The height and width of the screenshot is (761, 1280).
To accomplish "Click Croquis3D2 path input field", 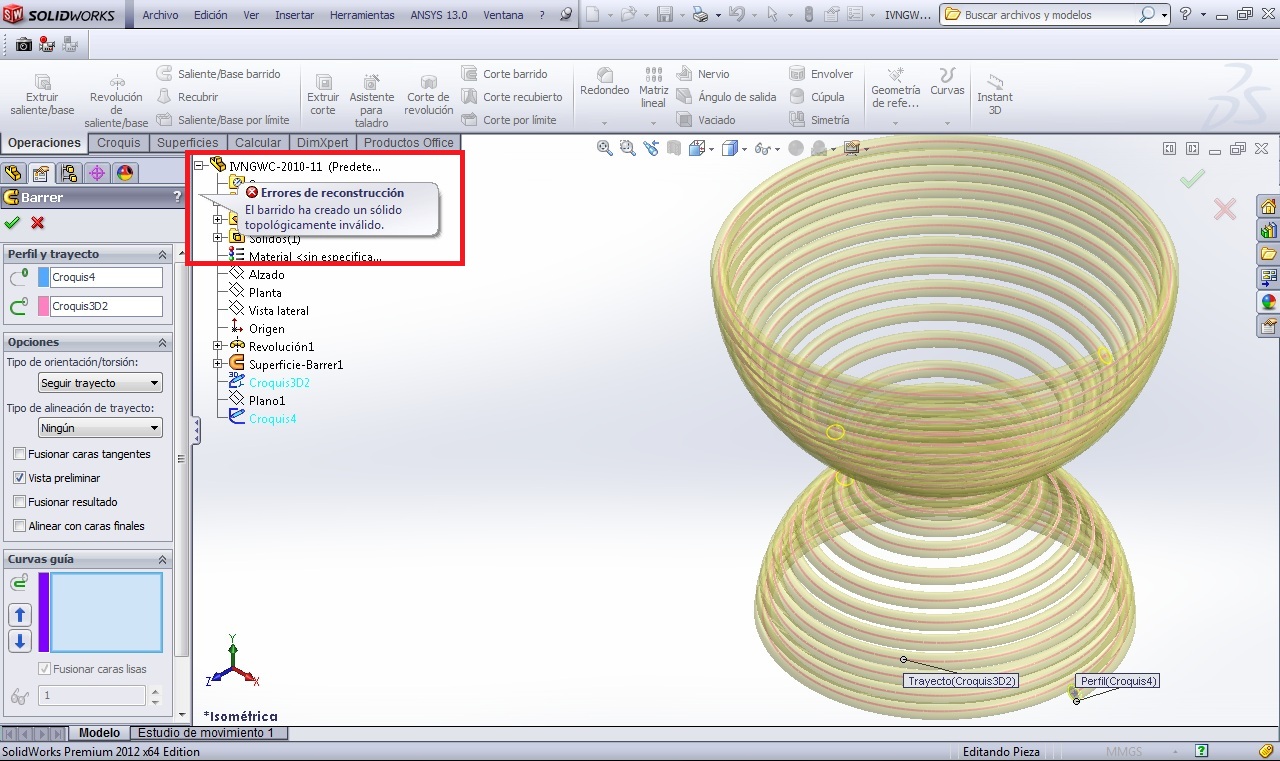I will coord(106,306).
